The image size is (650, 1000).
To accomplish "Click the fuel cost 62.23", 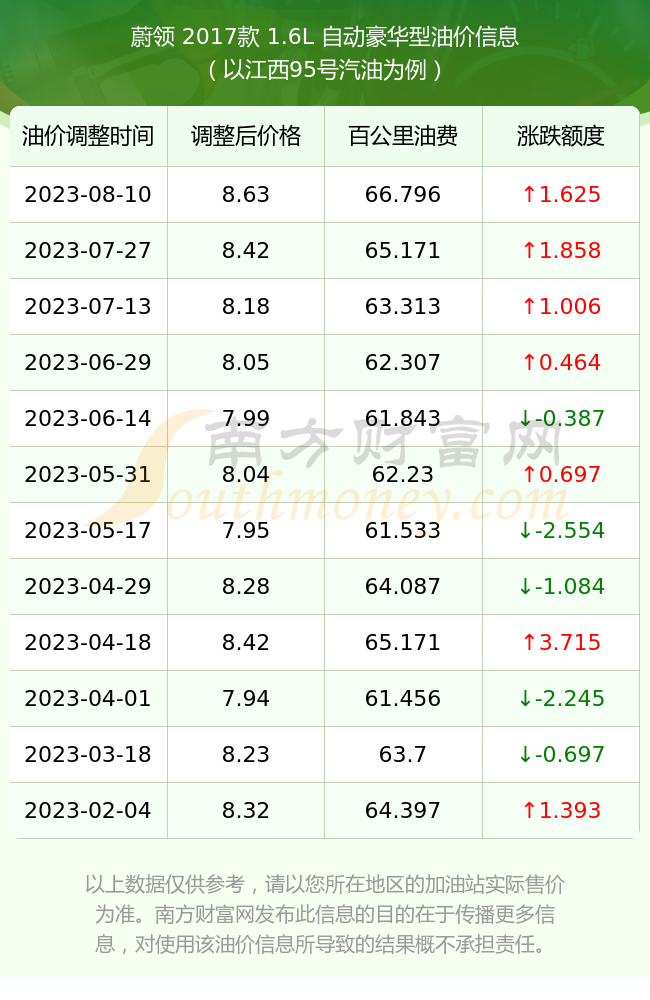I will coord(403,475).
